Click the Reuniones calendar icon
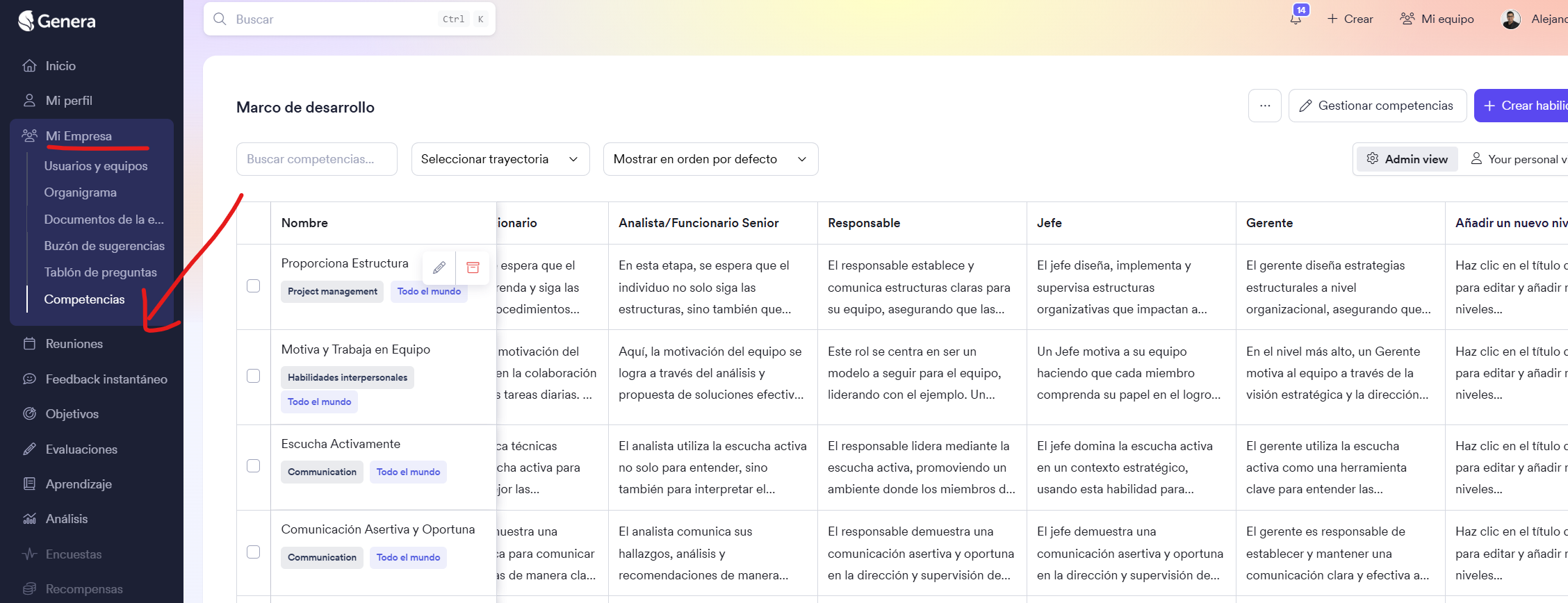Viewport: 1568px width, 603px height. click(29, 344)
